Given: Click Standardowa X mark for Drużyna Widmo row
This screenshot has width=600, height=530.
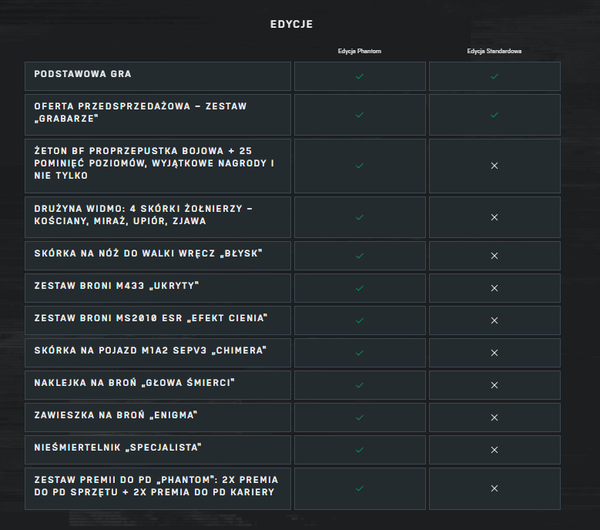Looking at the screenshot, I should pos(494,217).
